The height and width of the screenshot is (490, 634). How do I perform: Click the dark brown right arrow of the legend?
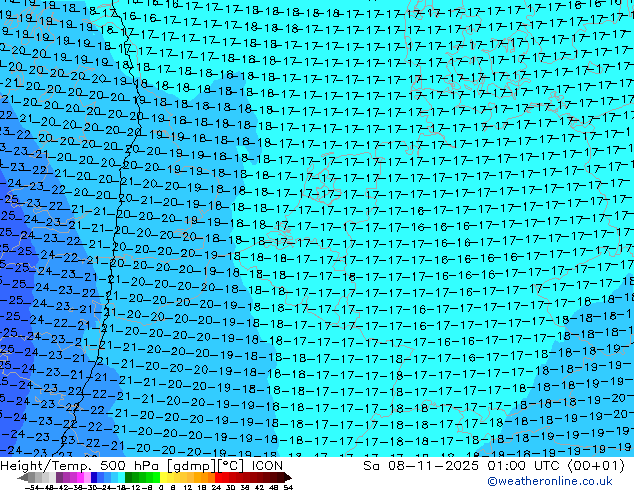(x=287, y=478)
